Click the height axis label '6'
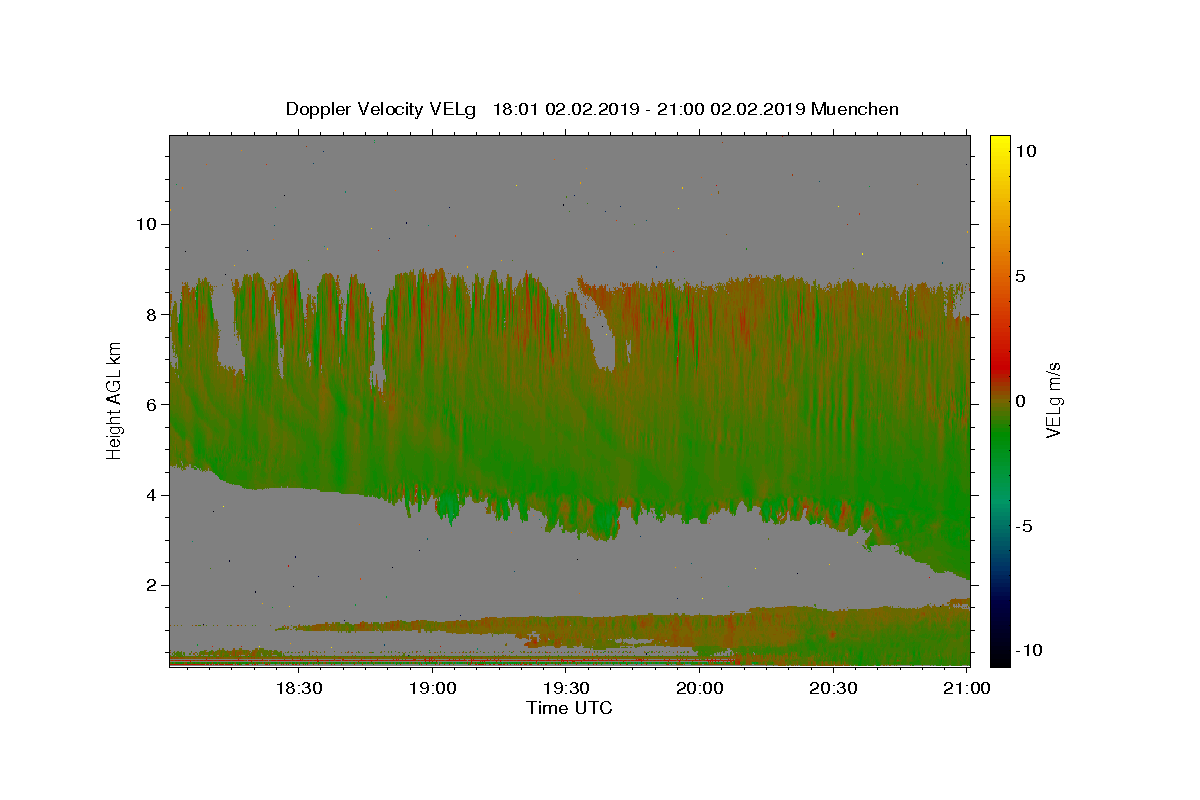This screenshot has height=800, width=1200. 152,404
